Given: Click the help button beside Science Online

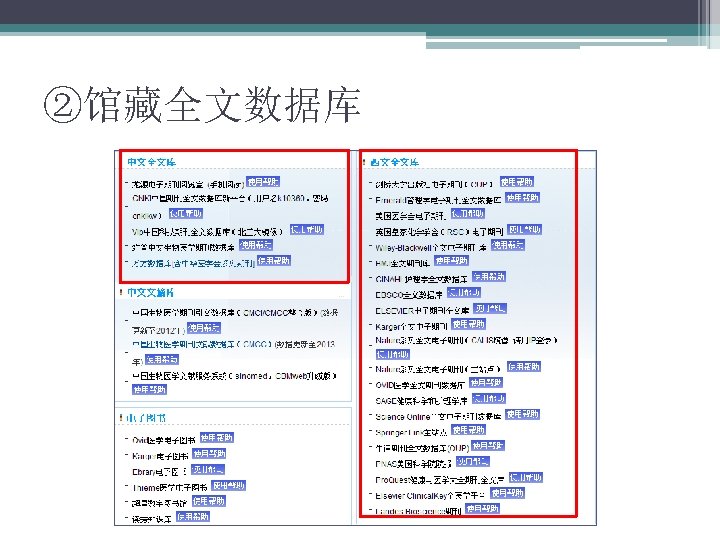Looking at the screenshot, I should [x=523, y=414].
